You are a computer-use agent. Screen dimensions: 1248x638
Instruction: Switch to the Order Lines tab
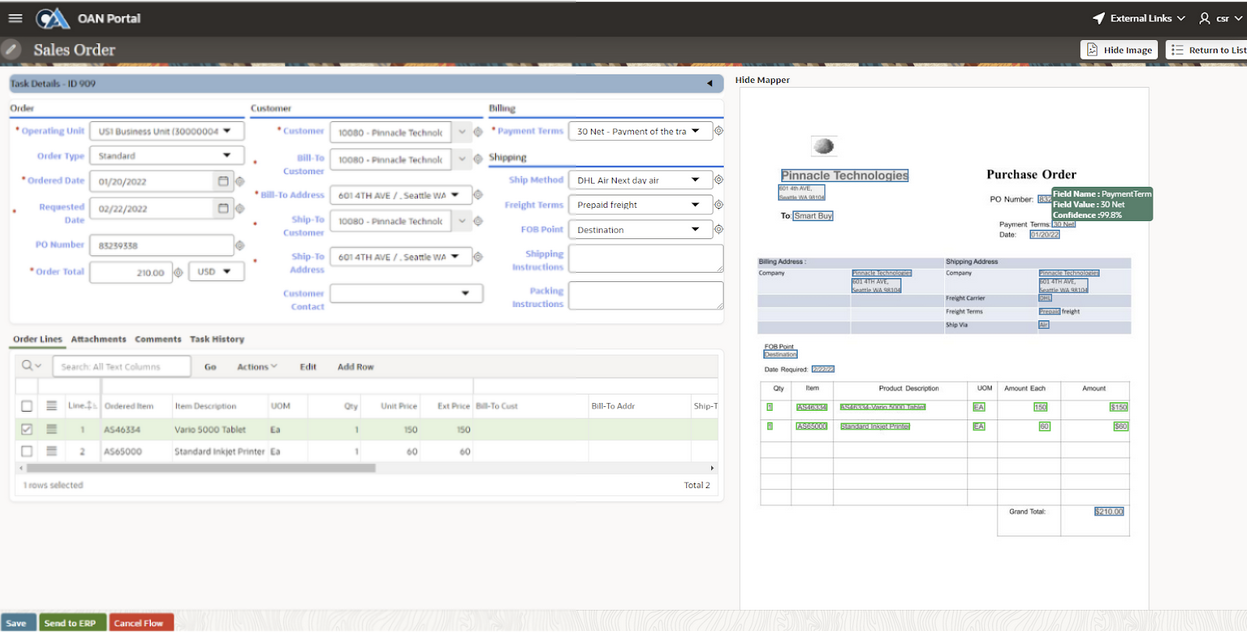point(37,339)
